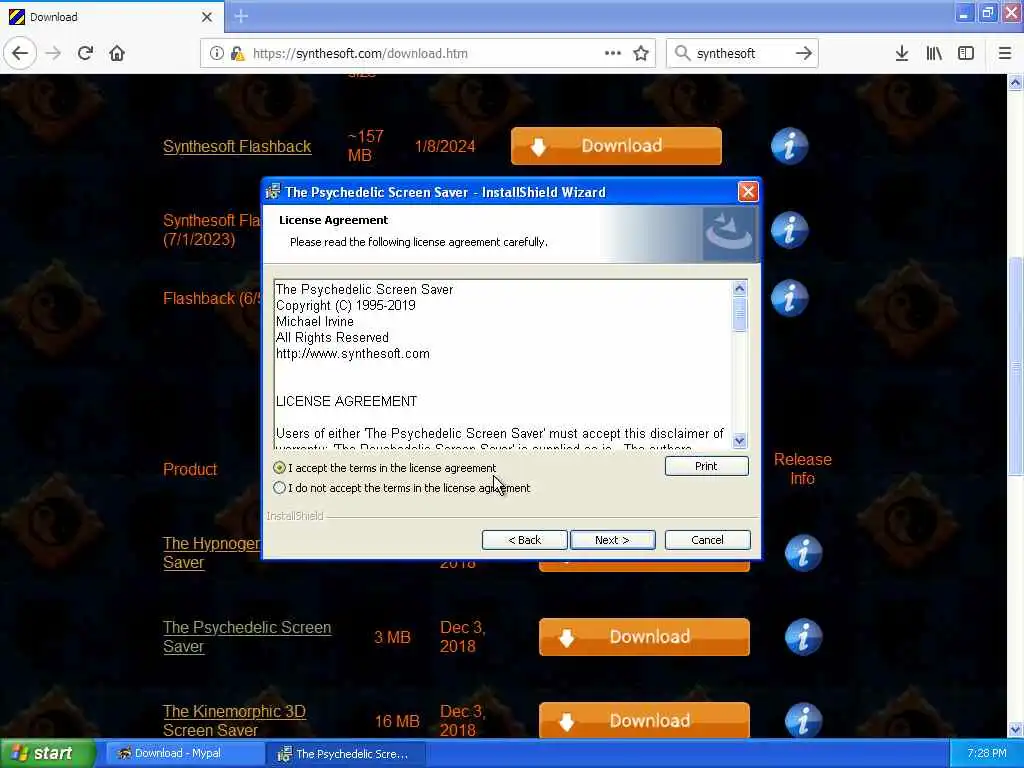The image size is (1024, 768).
Task: Open a new tab with plus icon
Action: [241, 16]
